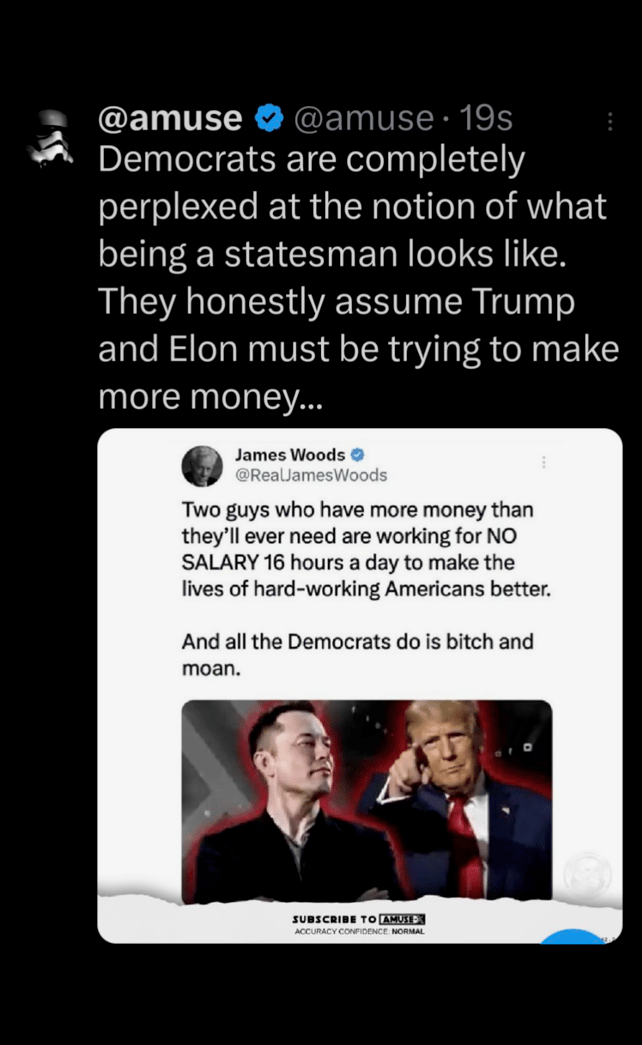Screen dimensions: 642x1045
Task: Open the post text starting "Democrats are completely"
Action: pyautogui.click(x=359, y=278)
